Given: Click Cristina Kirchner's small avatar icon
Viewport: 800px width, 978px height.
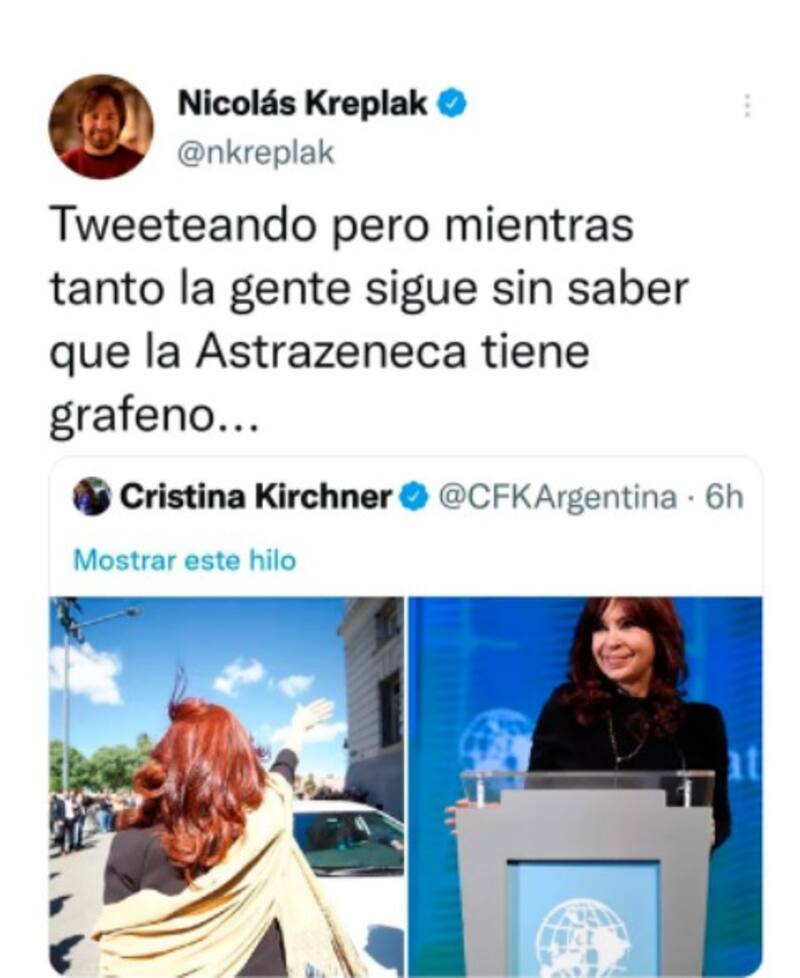Looking at the screenshot, I should click(92, 496).
